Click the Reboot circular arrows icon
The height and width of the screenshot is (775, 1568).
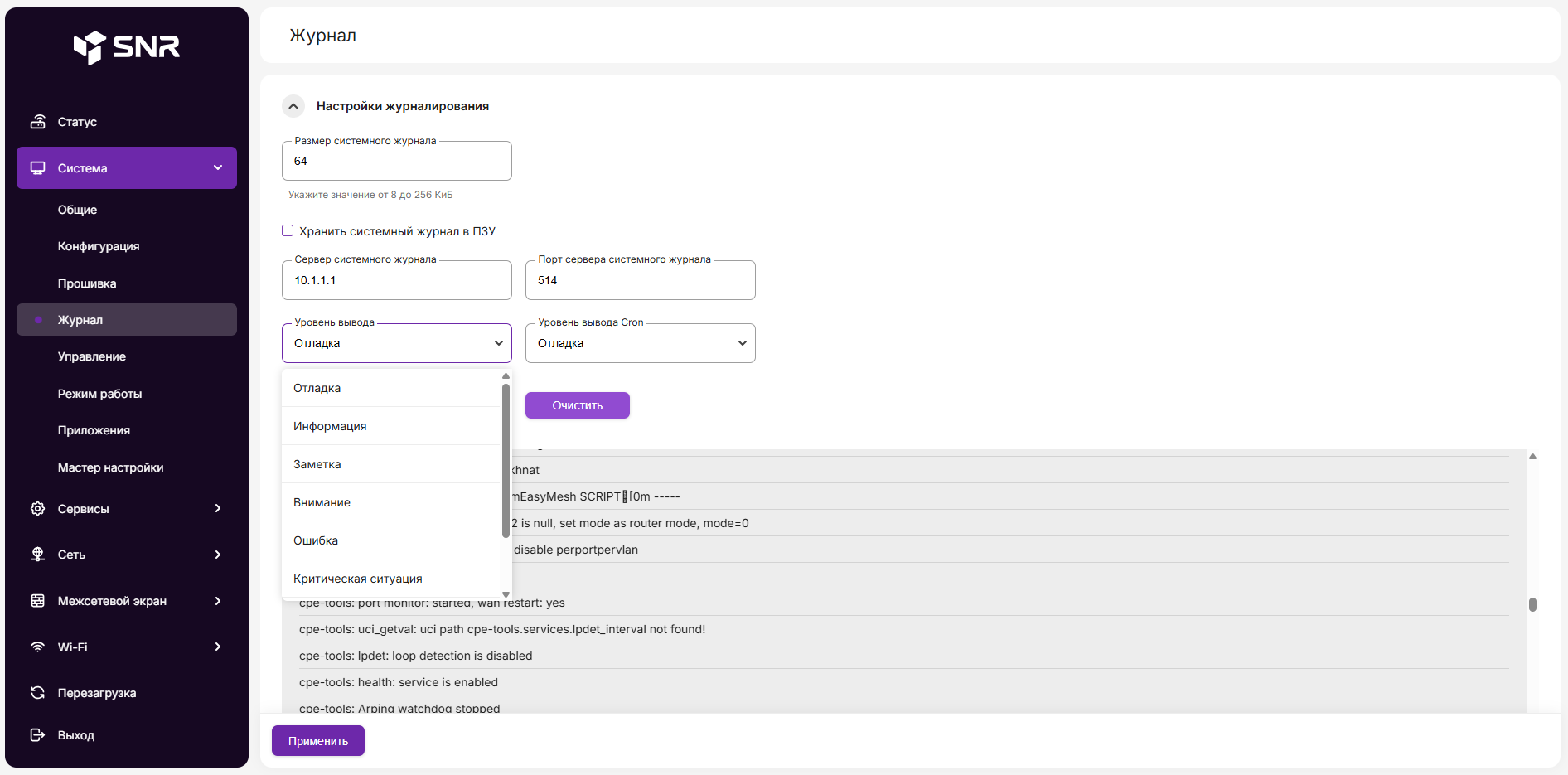38,693
